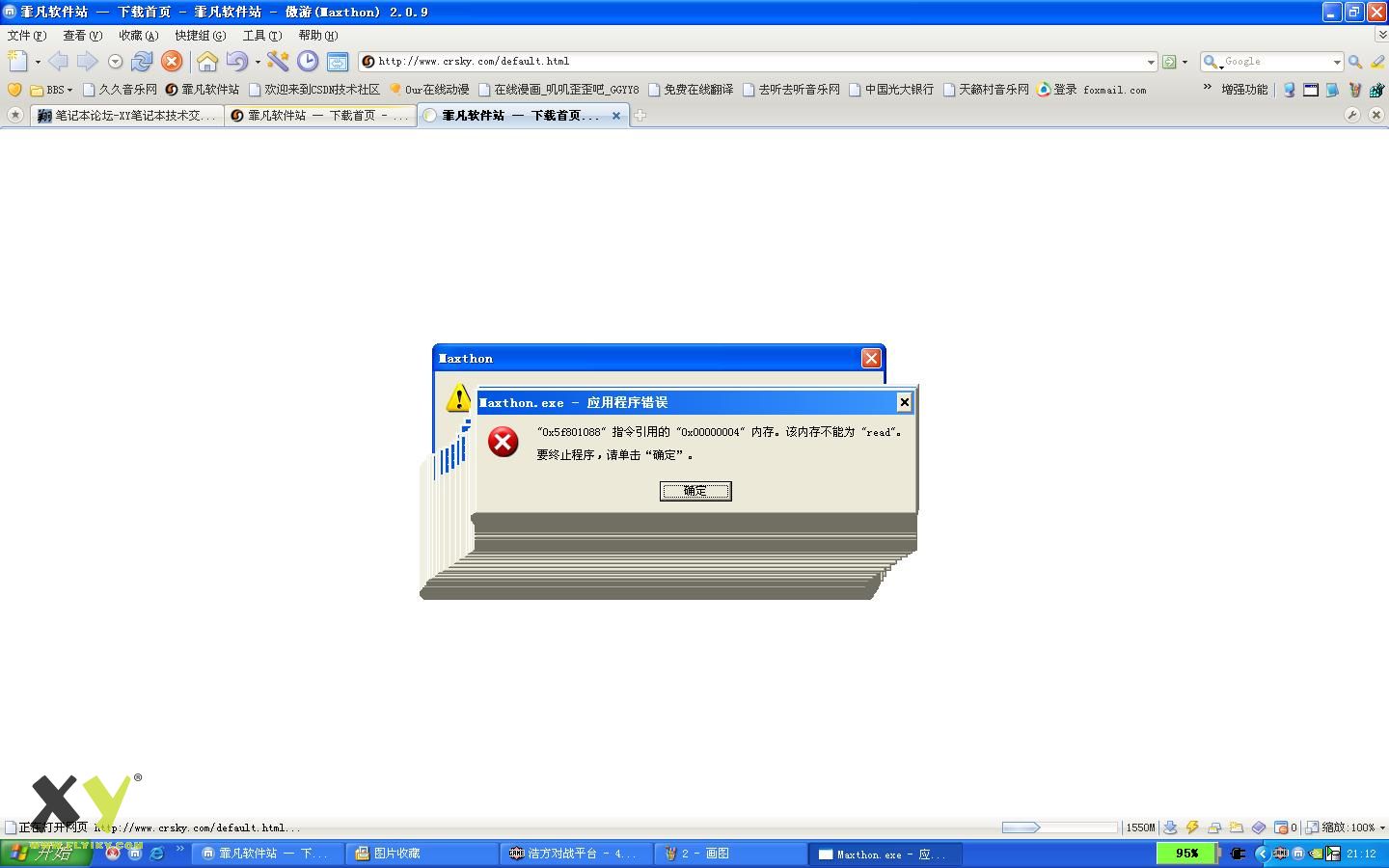The height and width of the screenshot is (868, 1389).
Task: Click the address bar URL field
Action: tap(757, 62)
